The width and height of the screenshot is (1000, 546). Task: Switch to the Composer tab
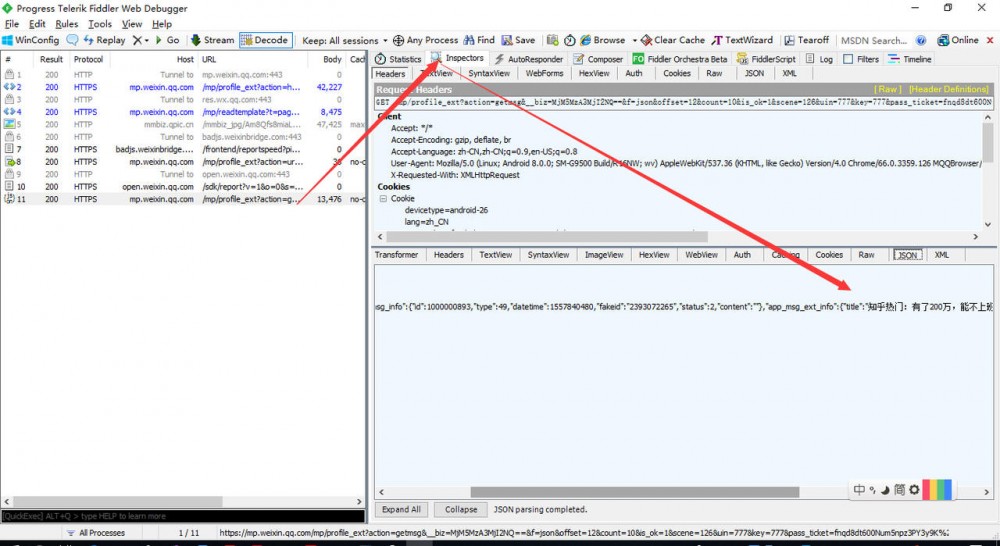click(x=598, y=59)
